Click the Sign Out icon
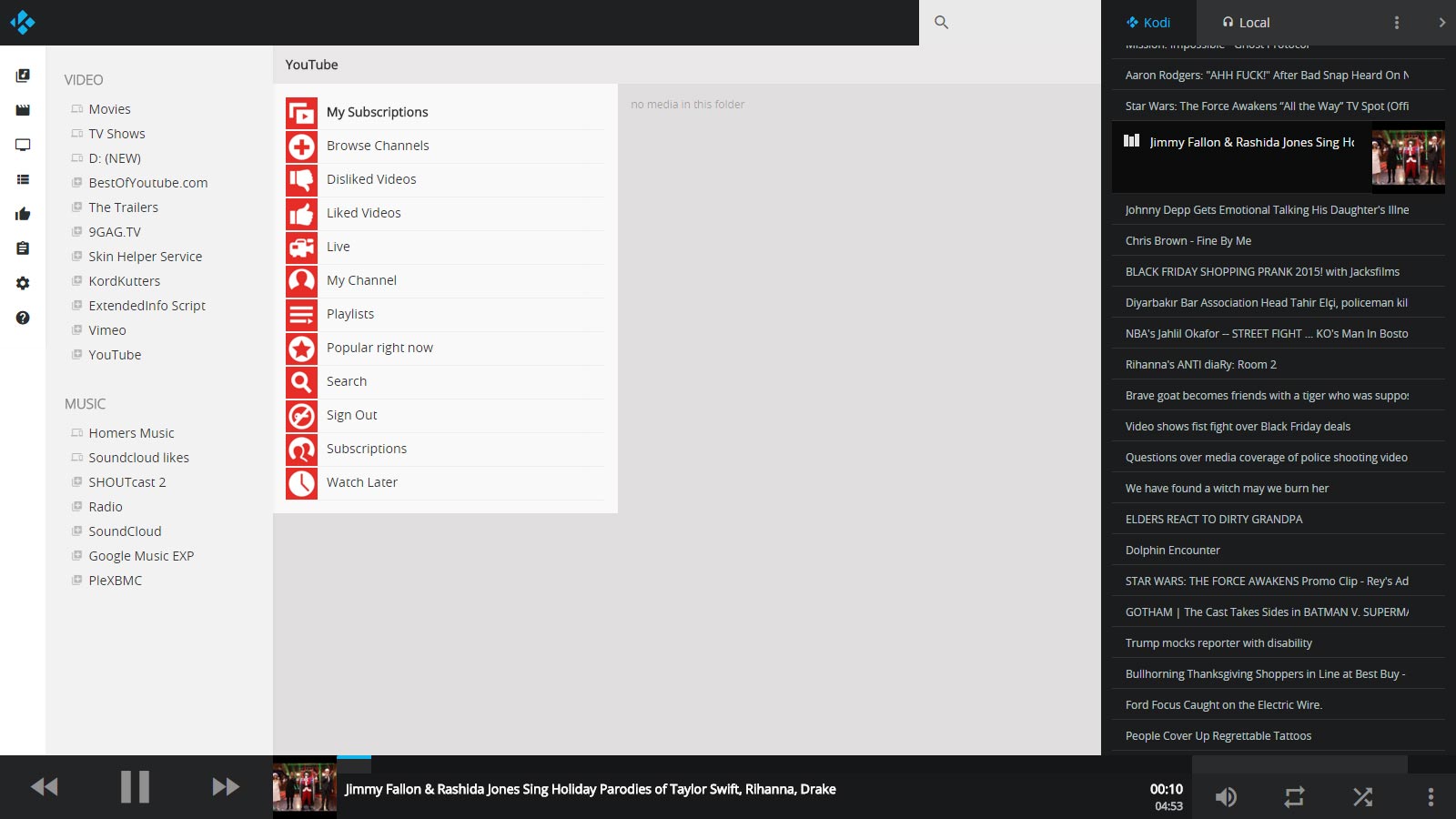 (x=301, y=415)
